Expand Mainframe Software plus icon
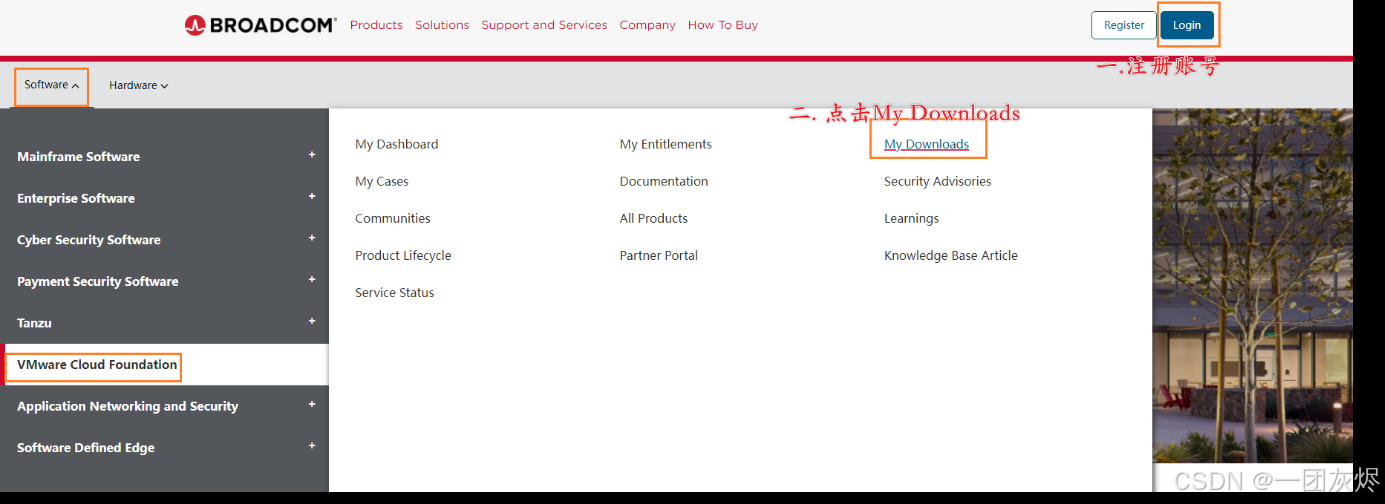Screen dimensions: 1385x504 (312, 155)
